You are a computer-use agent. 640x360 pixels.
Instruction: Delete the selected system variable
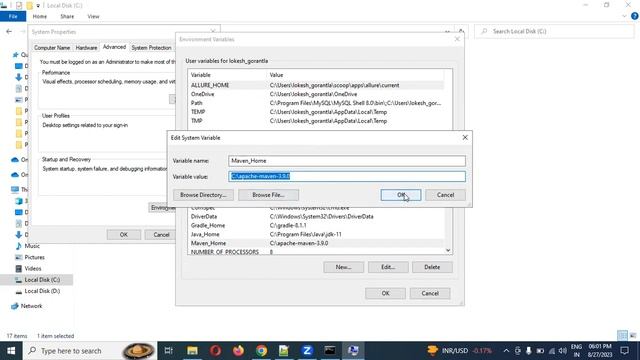[432, 267]
